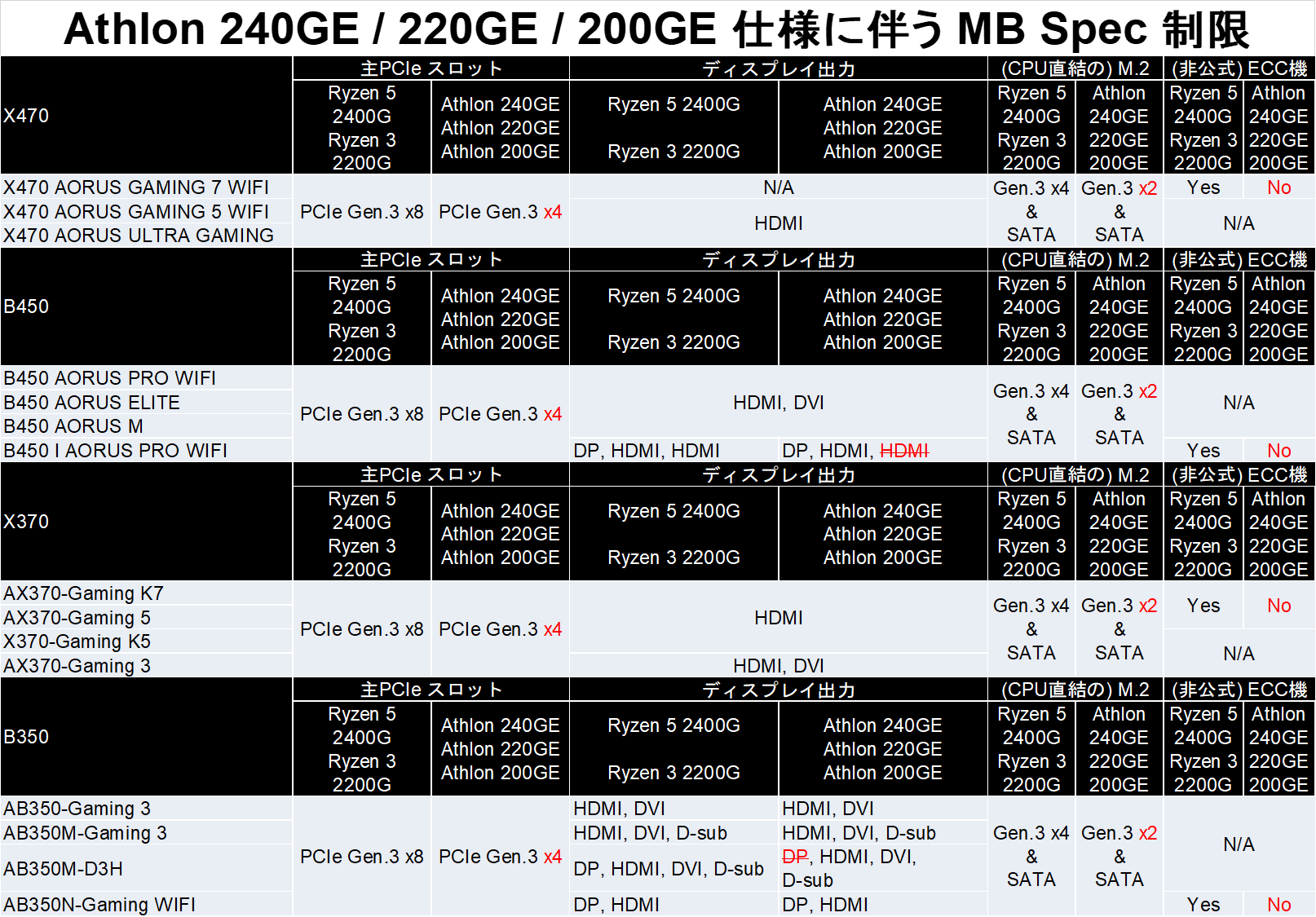This screenshot has height=917, width=1316.
Task: Select the 'X470' chipset label cell
Action: (x=147, y=115)
